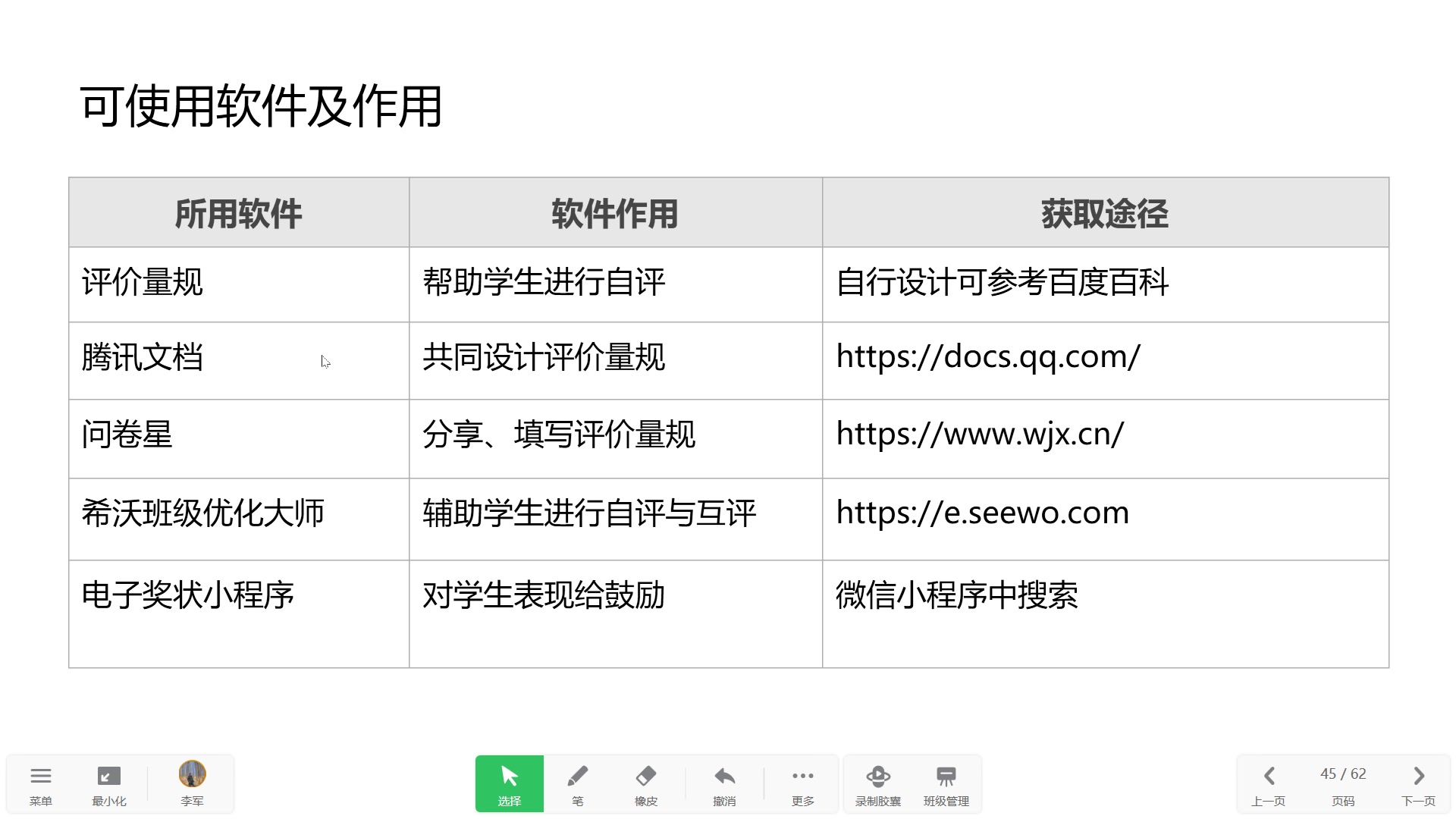Image resolution: width=1456 pixels, height=819 pixels.
Task: Visit https://e.seewo.com from the table
Action: pos(981,512)
